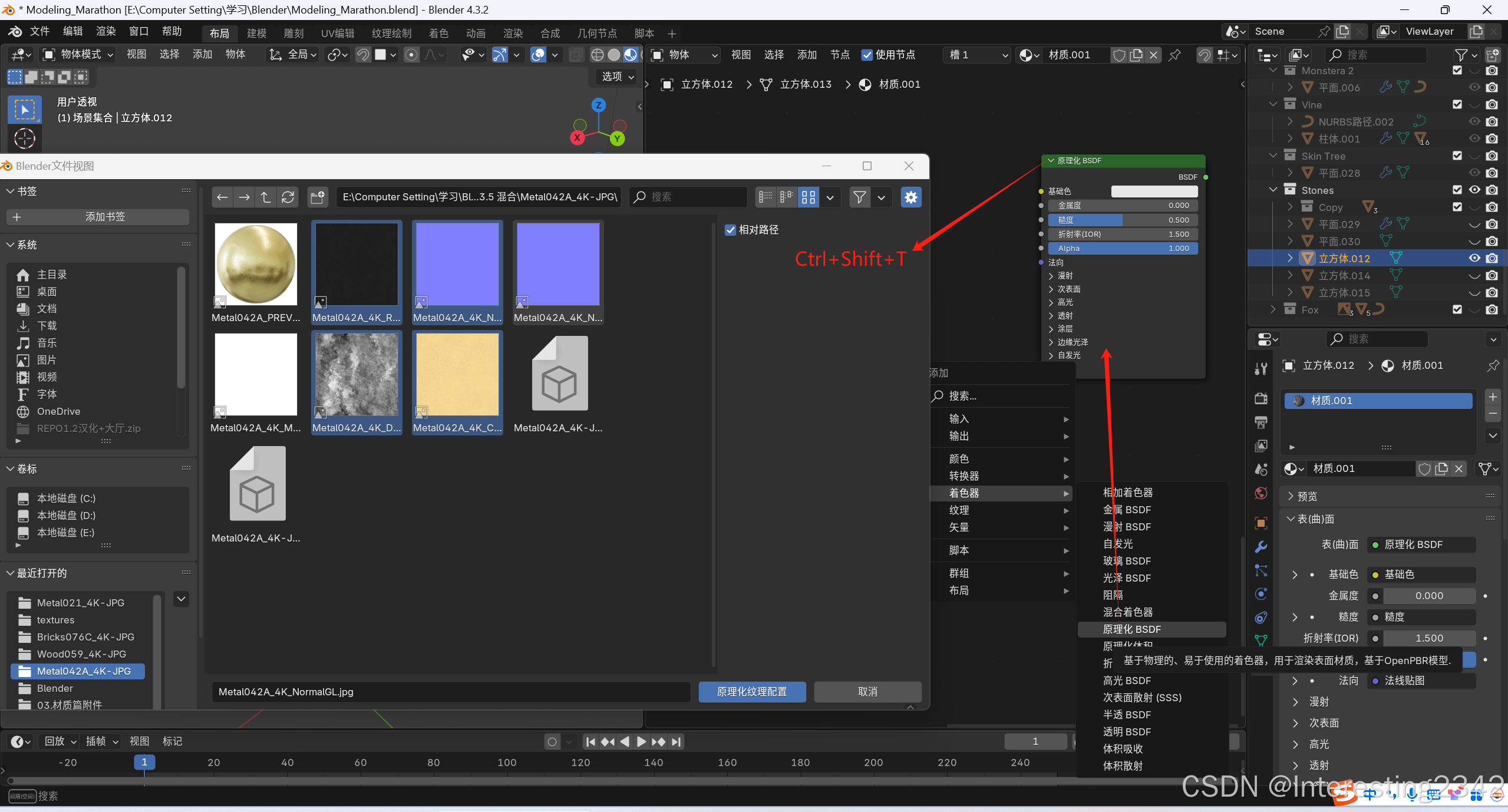Screen dimensions: 1508x812
Task: Switch to thumbnail display mode icon
Action: [x=809, y=197]
